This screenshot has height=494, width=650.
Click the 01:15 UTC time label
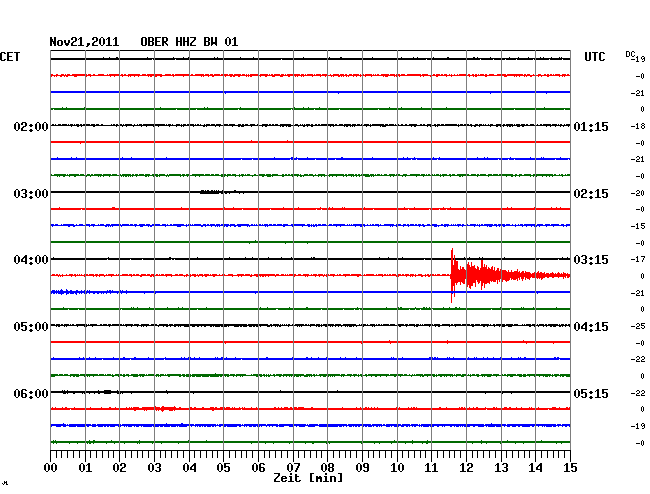pyautogui.click(x=591, y=126)
